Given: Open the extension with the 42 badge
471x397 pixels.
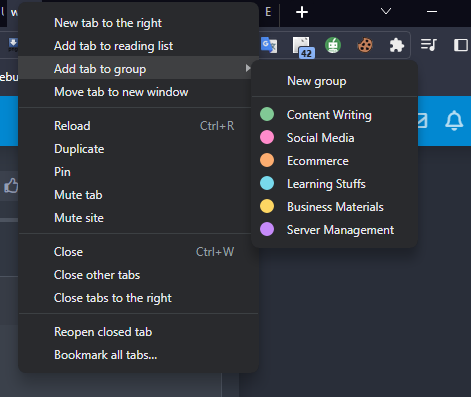Looking at the screenshot, I should tap(303, 47).
